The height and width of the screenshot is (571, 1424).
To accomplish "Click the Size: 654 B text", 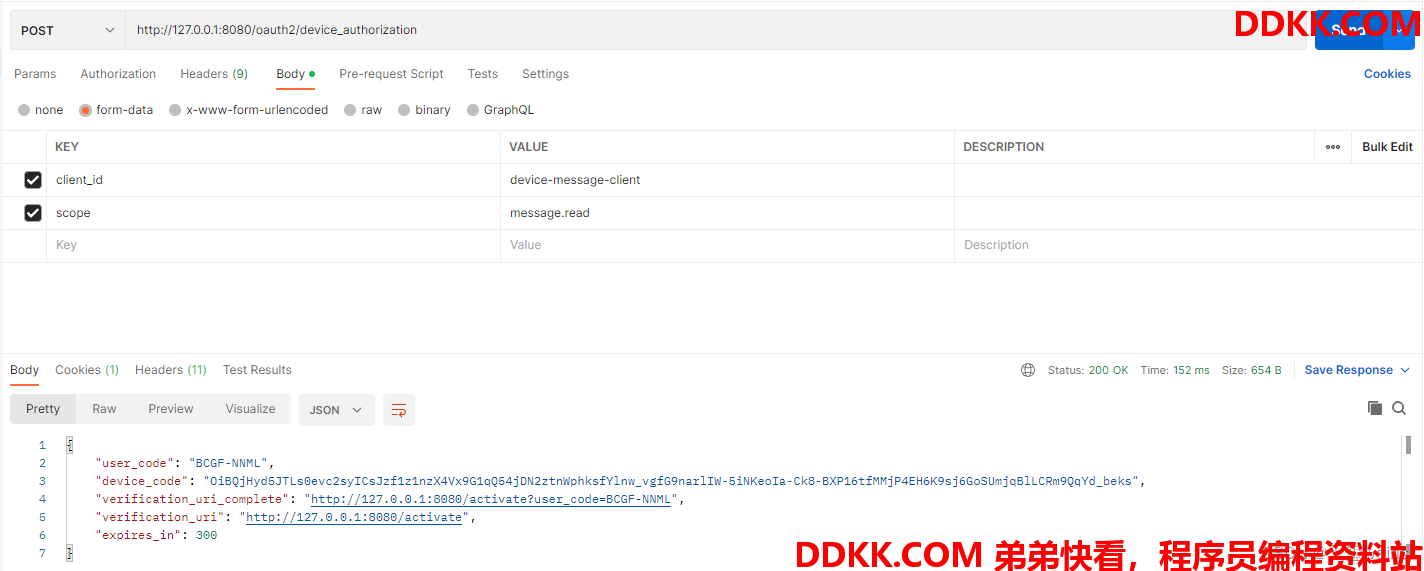I will tap(1252, 370).
